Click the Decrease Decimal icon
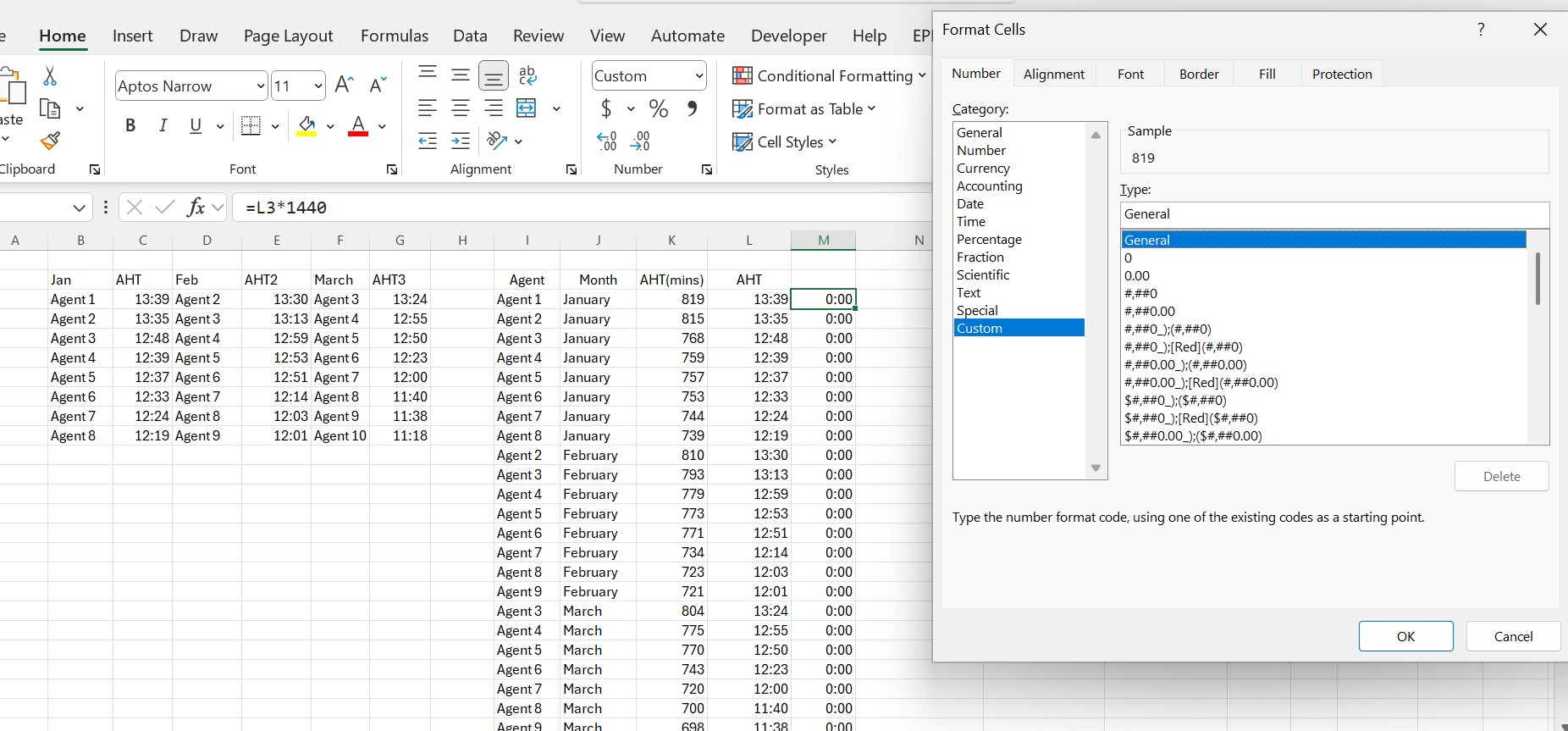 pos(641,141)
